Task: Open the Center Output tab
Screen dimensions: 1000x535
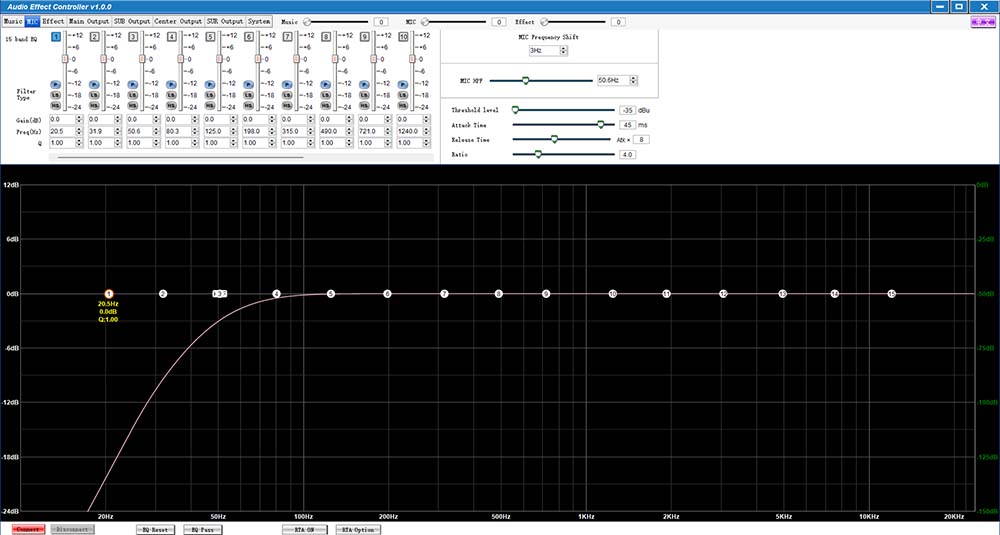Action: [179, 21]
